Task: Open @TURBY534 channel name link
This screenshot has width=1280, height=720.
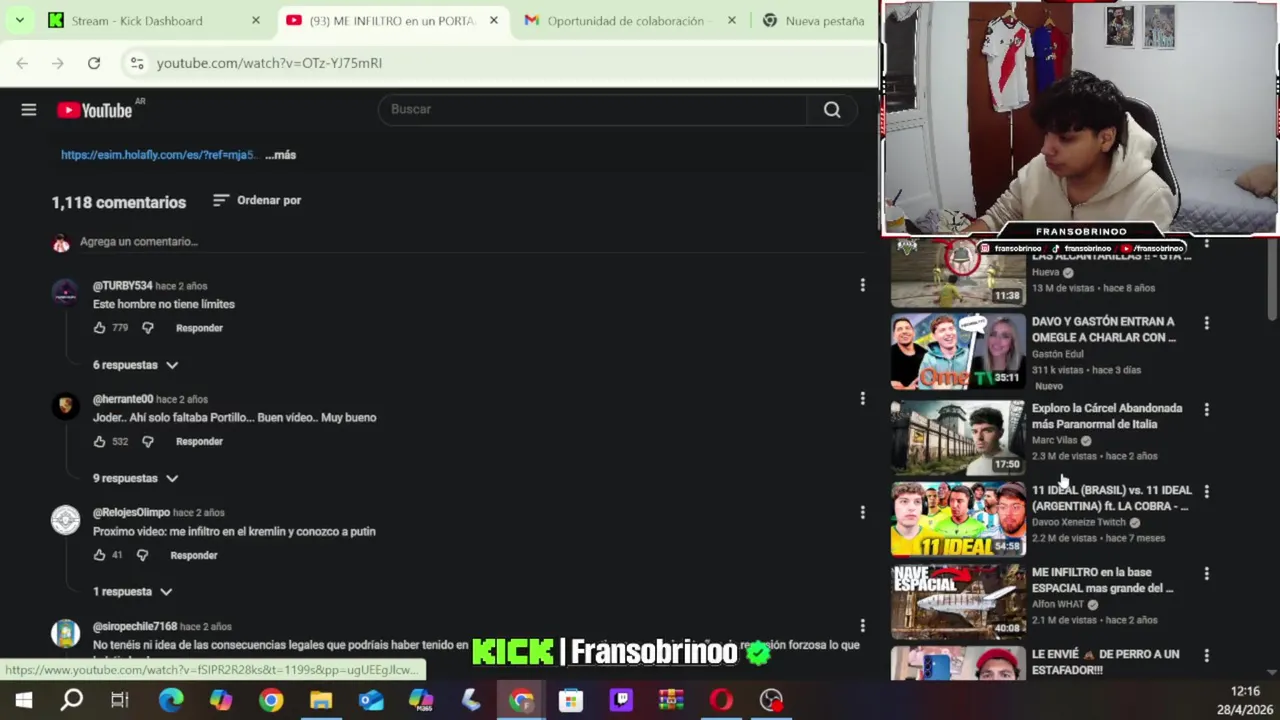Action: click(x=122, y=286)
